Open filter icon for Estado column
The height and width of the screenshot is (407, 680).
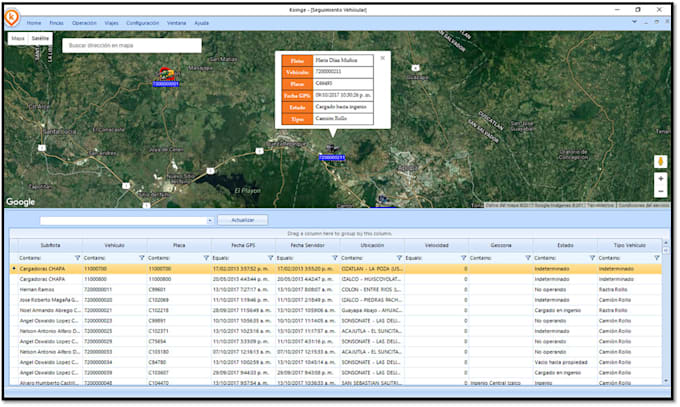(592, 258)
